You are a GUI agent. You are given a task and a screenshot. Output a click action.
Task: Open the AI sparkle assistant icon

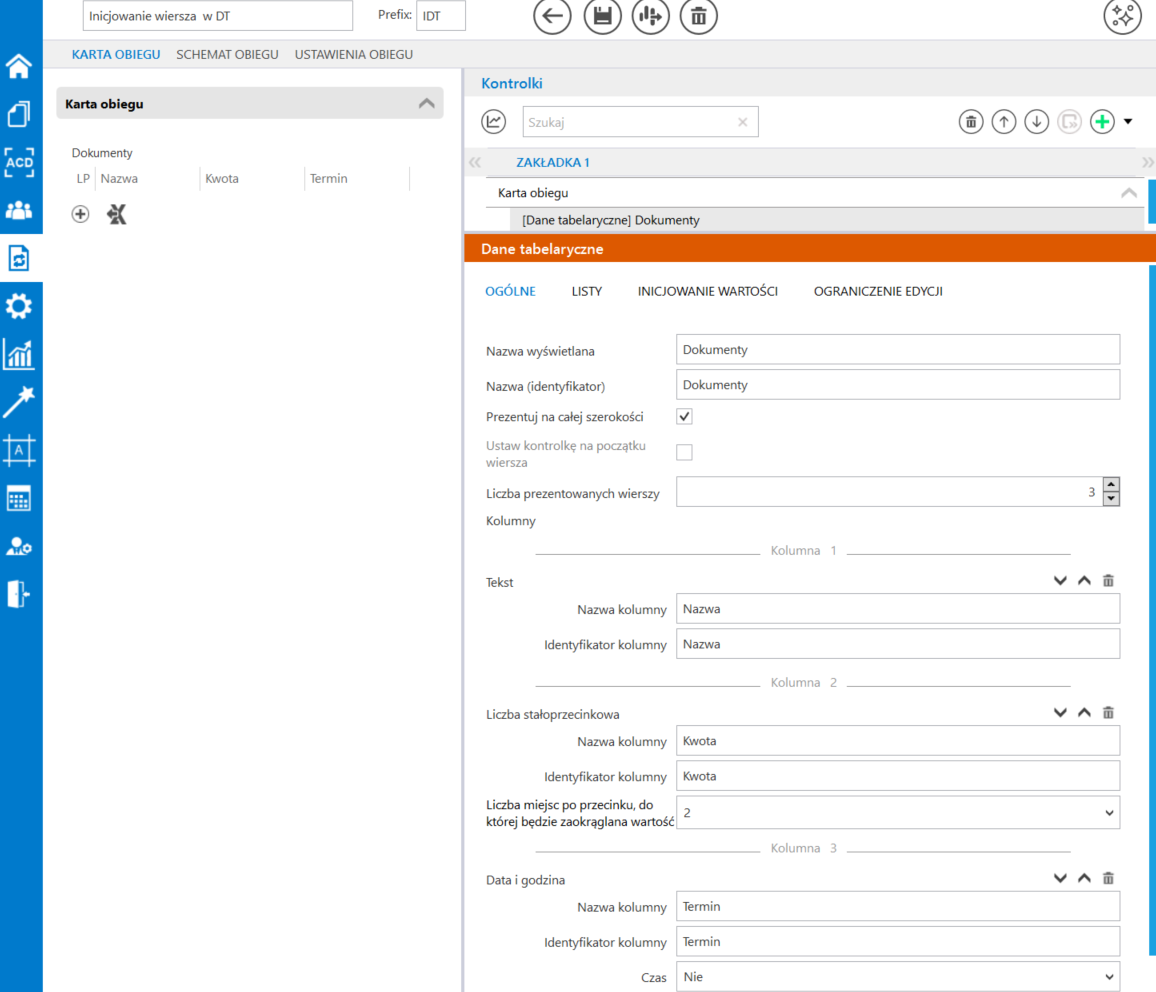(1122, 15)
